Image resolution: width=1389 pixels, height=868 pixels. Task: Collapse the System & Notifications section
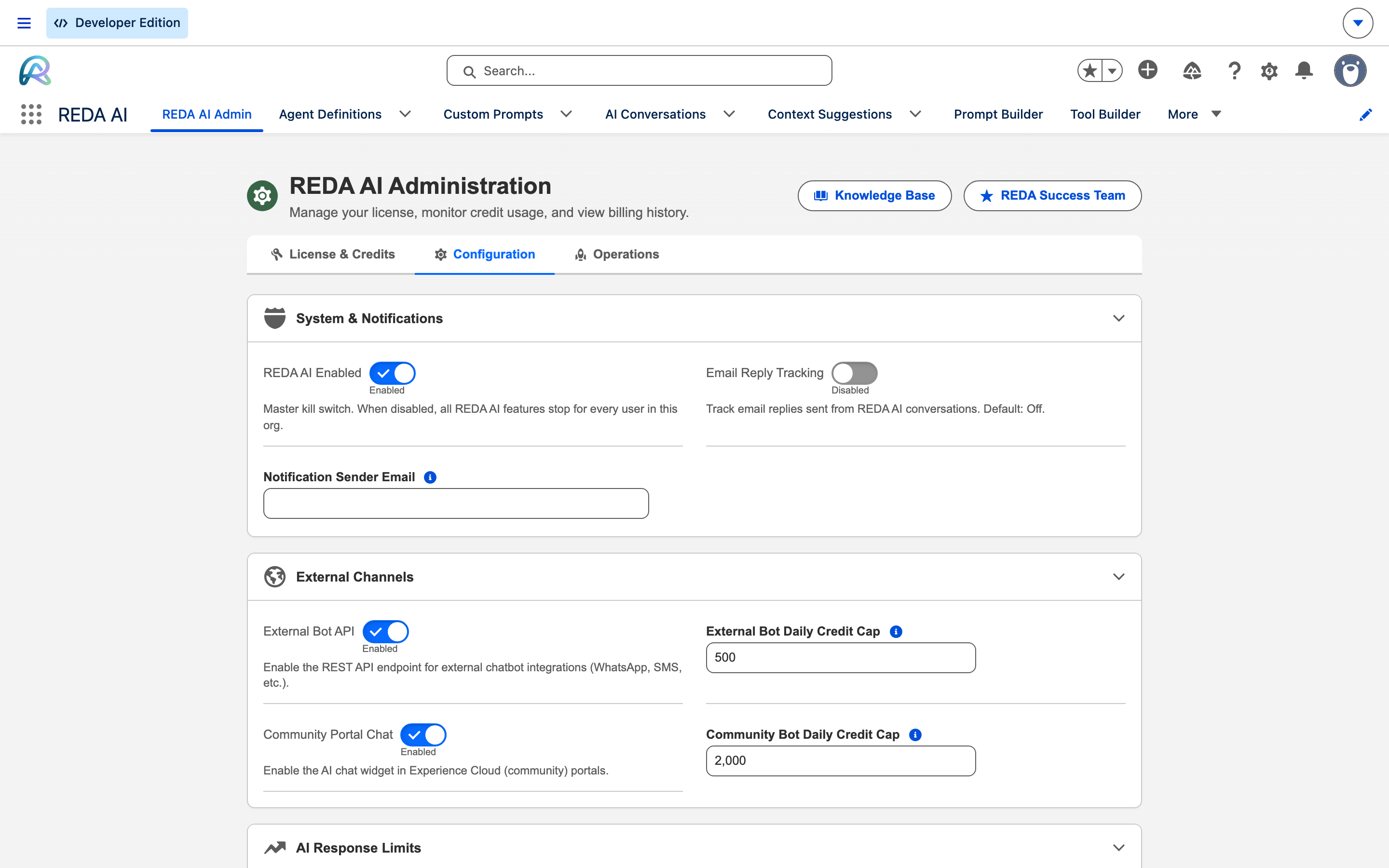[x=1118, y=318]
